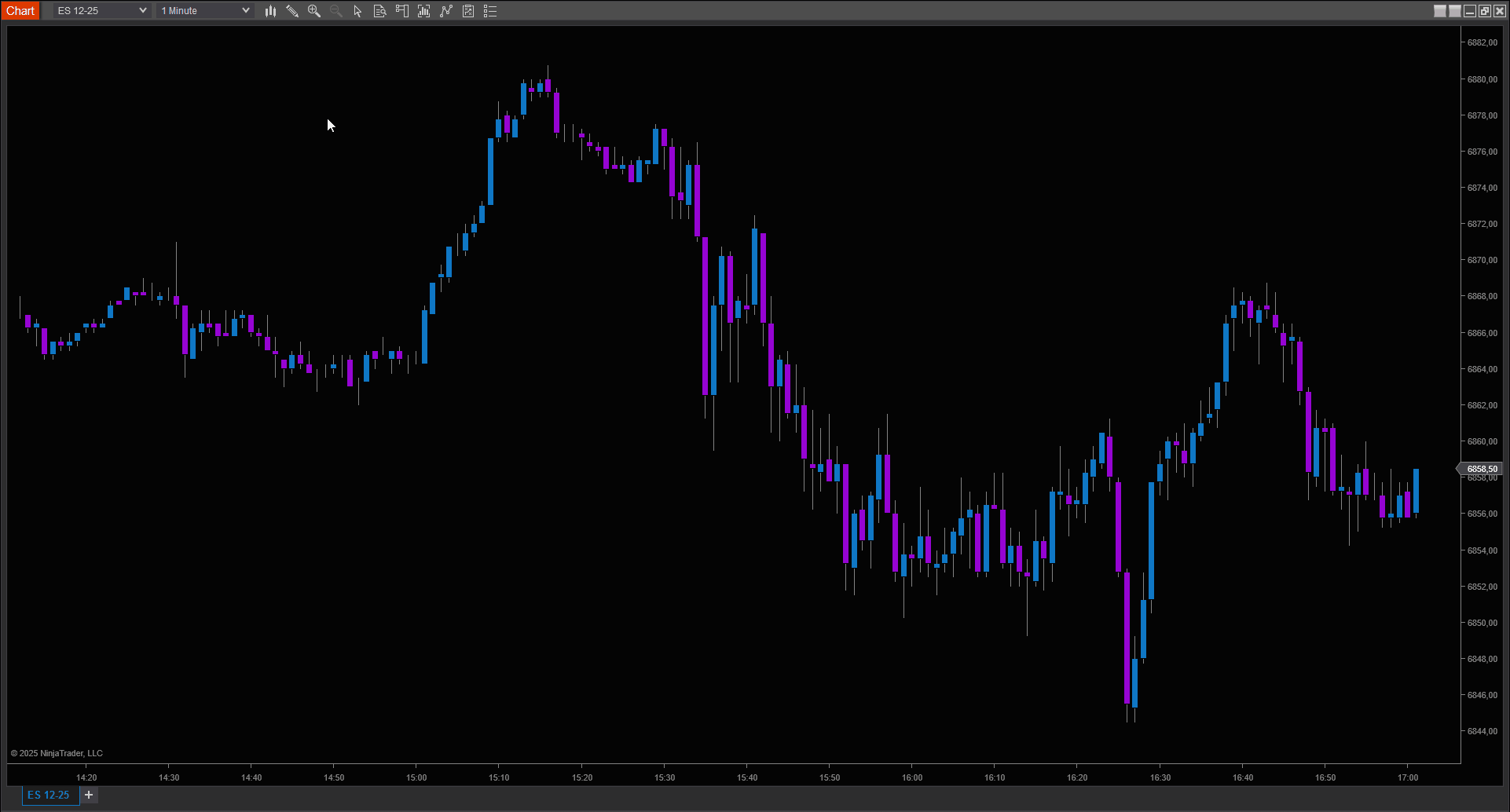Open the chart style candlestick icon
Viewport: 1510px width, 812px height.
[270, 11]
